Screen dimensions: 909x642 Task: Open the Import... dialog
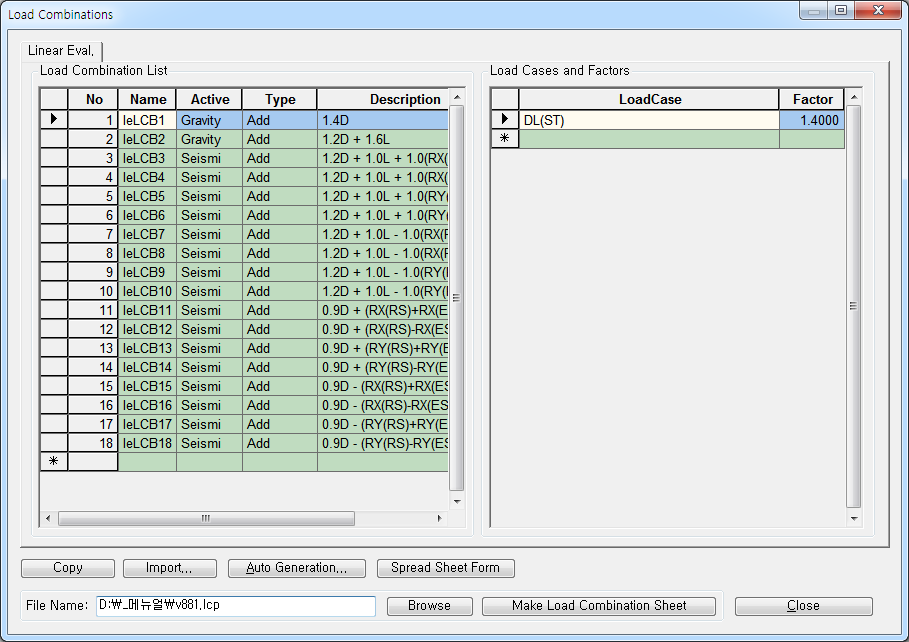pyautogui.click(x=170, y=568)
